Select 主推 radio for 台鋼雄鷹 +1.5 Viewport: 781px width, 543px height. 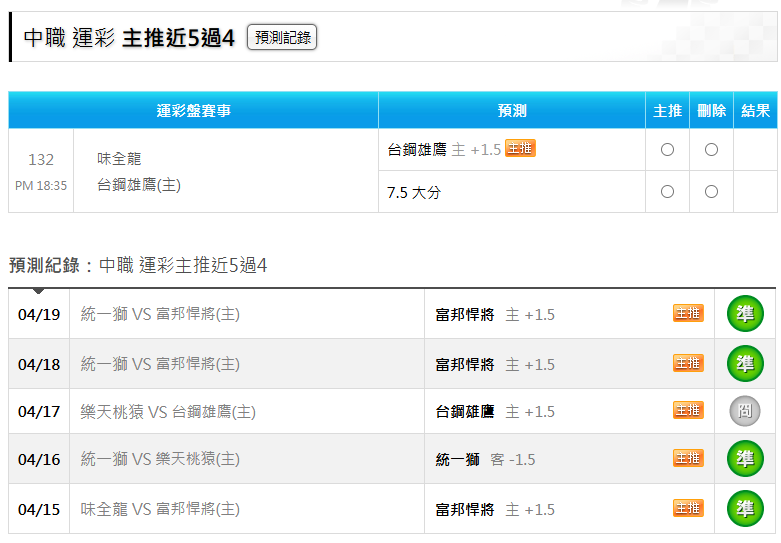pos(667,150)
